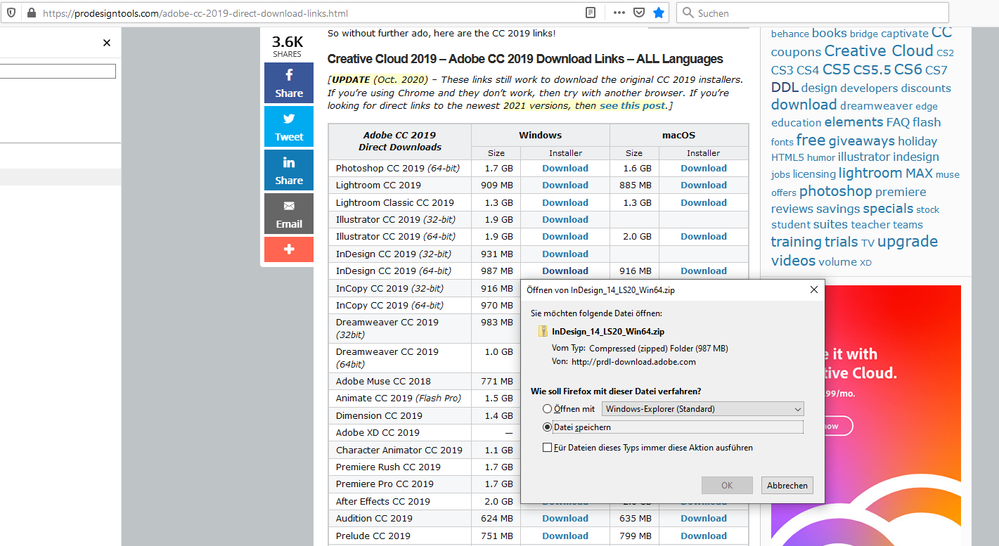This screenshot has height=546, width=999.
Task: Check 'Für Dateien dieses Typs immer' checkbox
Action: tap(547, 447)
